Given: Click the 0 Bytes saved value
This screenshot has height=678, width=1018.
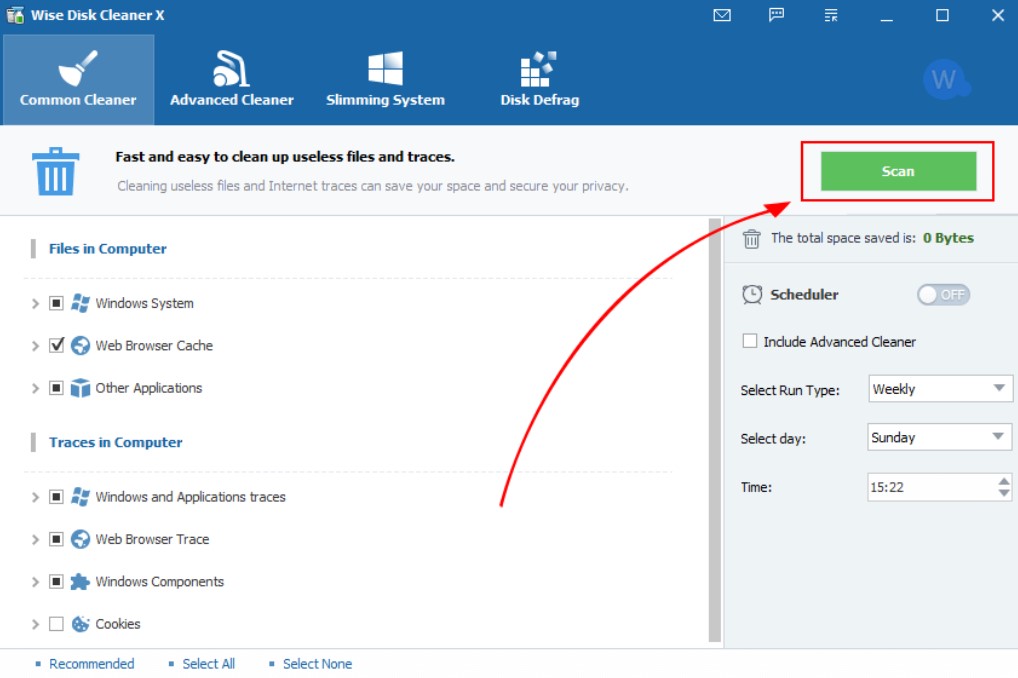Looking at the screenshot, I should coord(948,238).
